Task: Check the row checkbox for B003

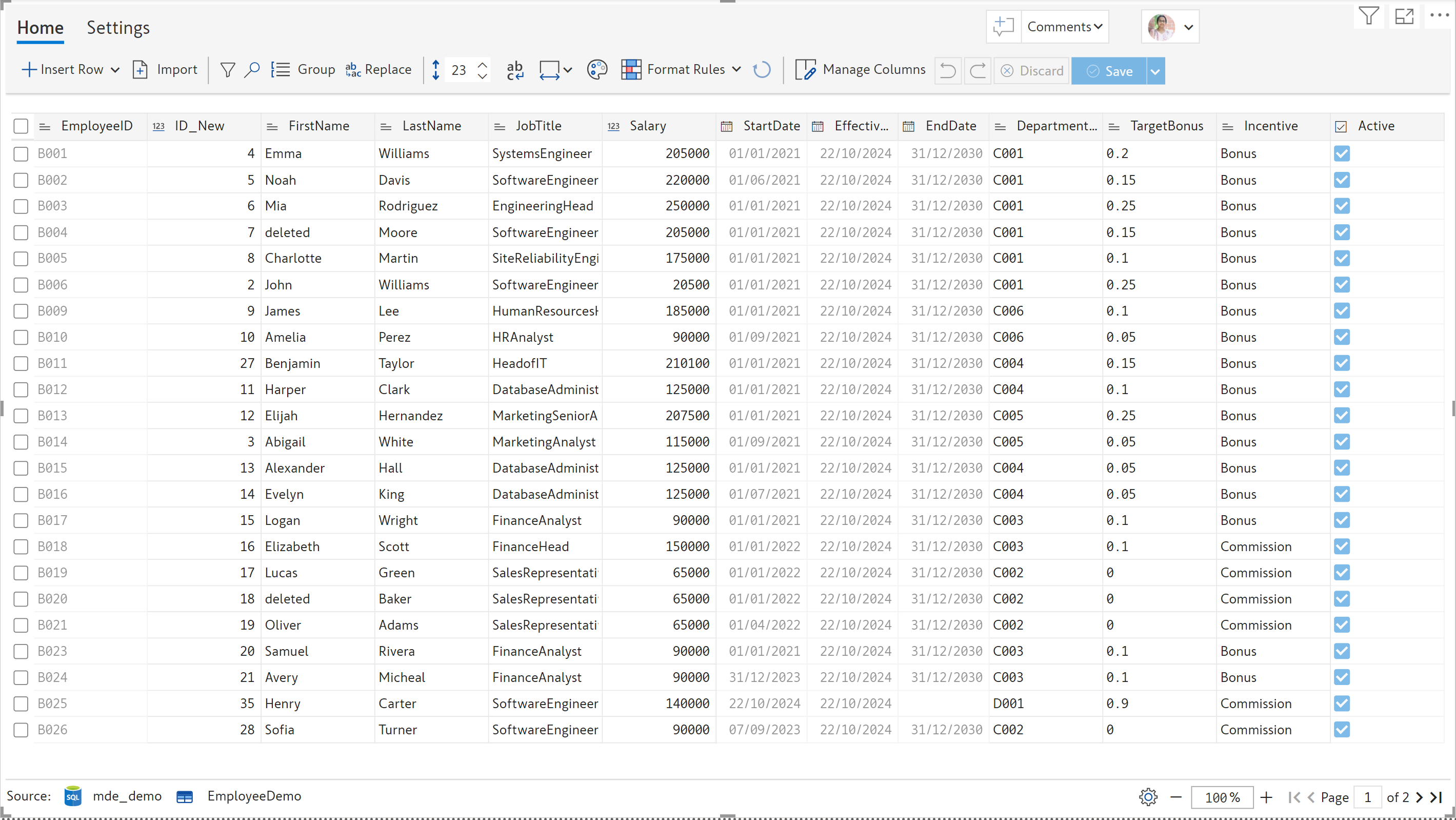Action: pyautogui.click(x=21, y=206)
